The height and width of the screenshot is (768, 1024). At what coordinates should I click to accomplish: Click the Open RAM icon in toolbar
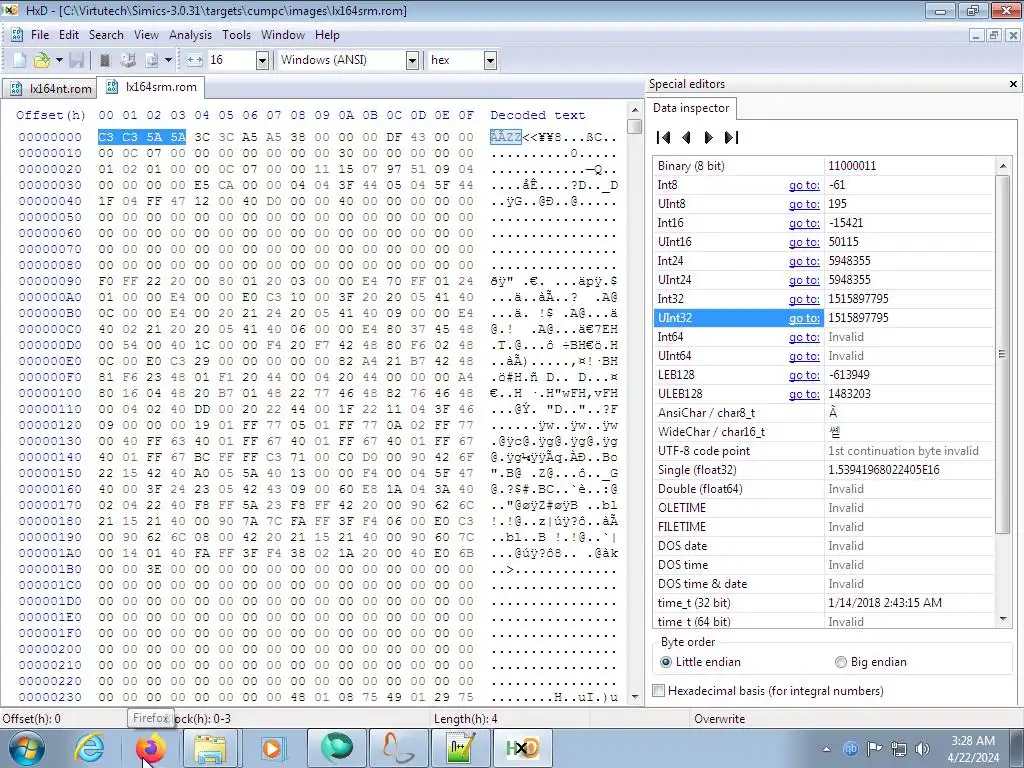104,60
